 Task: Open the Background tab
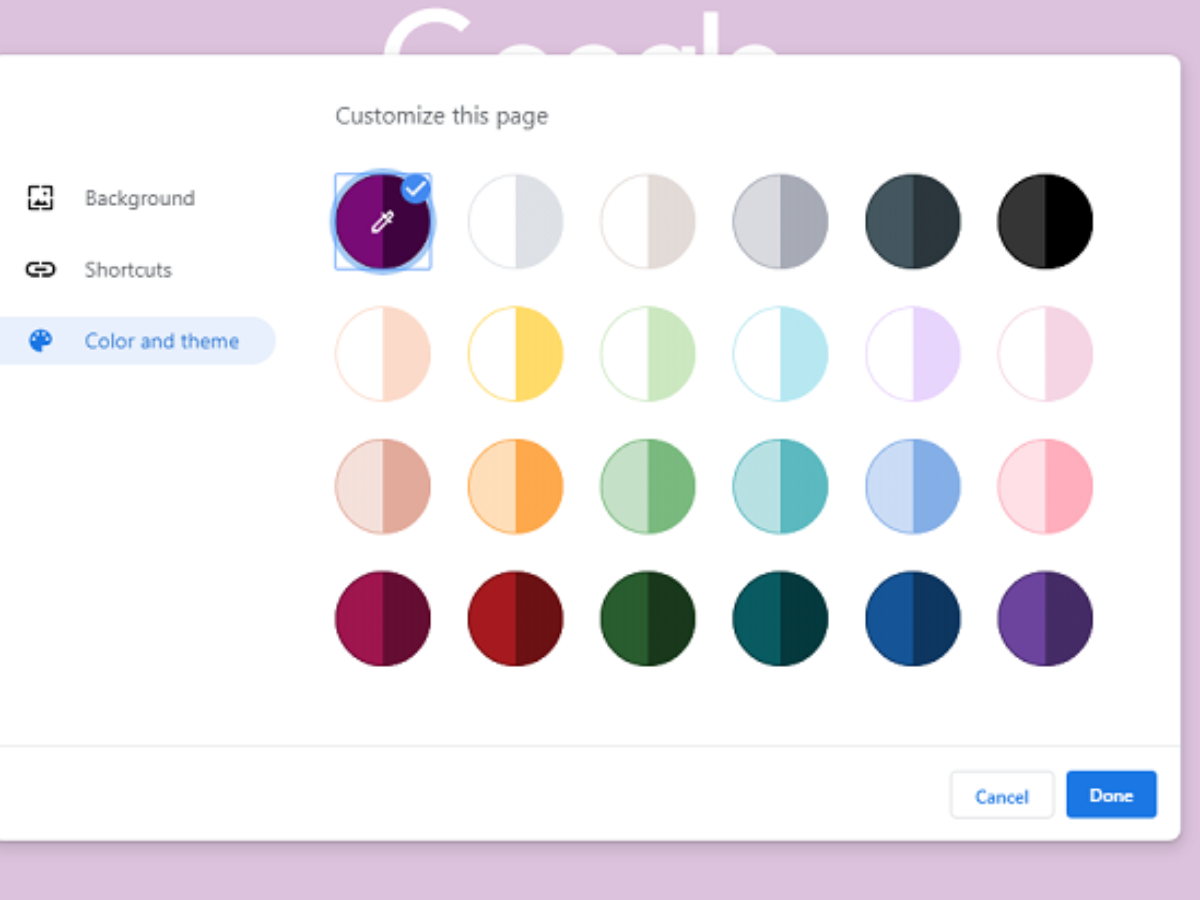(x=139, y=198)
